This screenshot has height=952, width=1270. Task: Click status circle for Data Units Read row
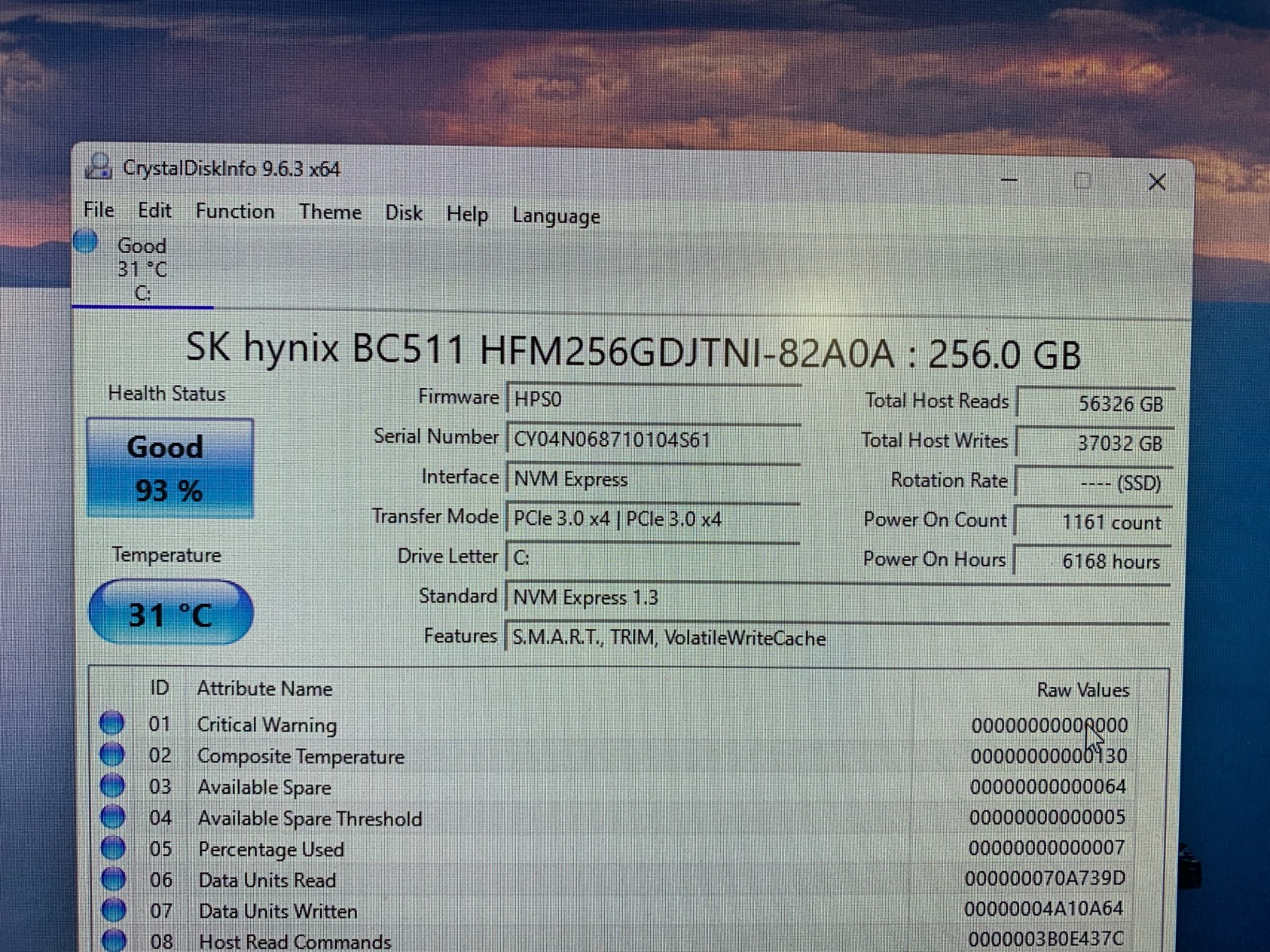[x=114, y=878]
